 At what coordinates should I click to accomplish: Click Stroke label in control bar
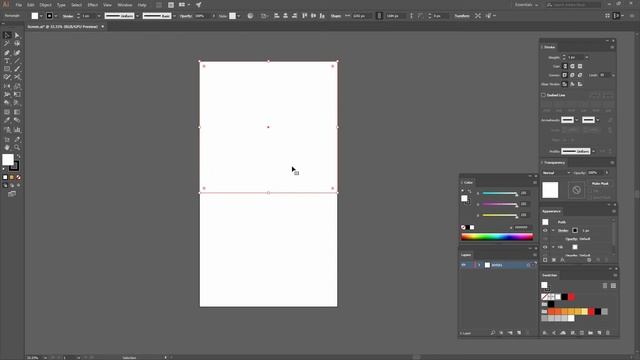(68, 16)
